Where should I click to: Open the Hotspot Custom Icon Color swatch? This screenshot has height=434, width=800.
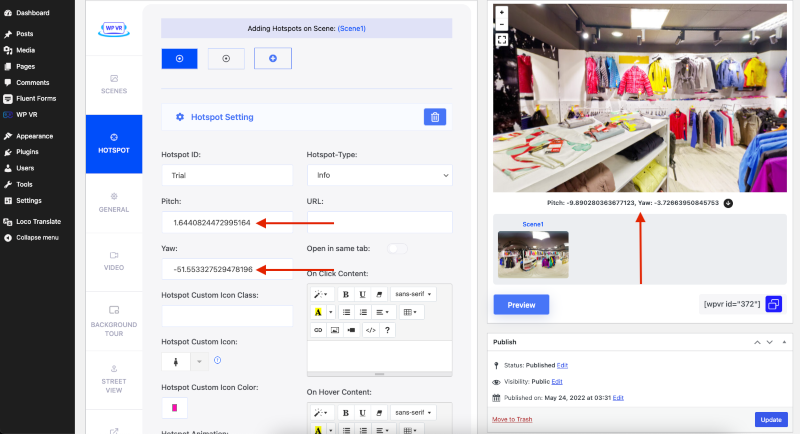point(173,407)
